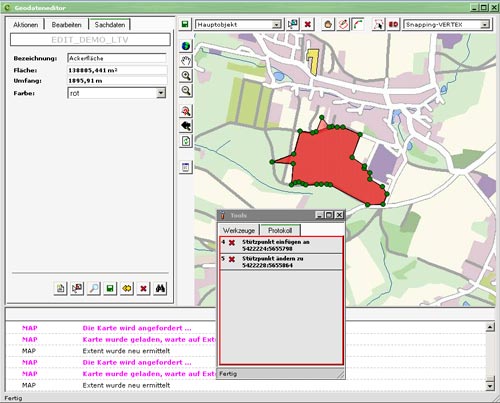The image size is (500, 403).
Task: Click the globe full-extent icon
Action: 186,46
